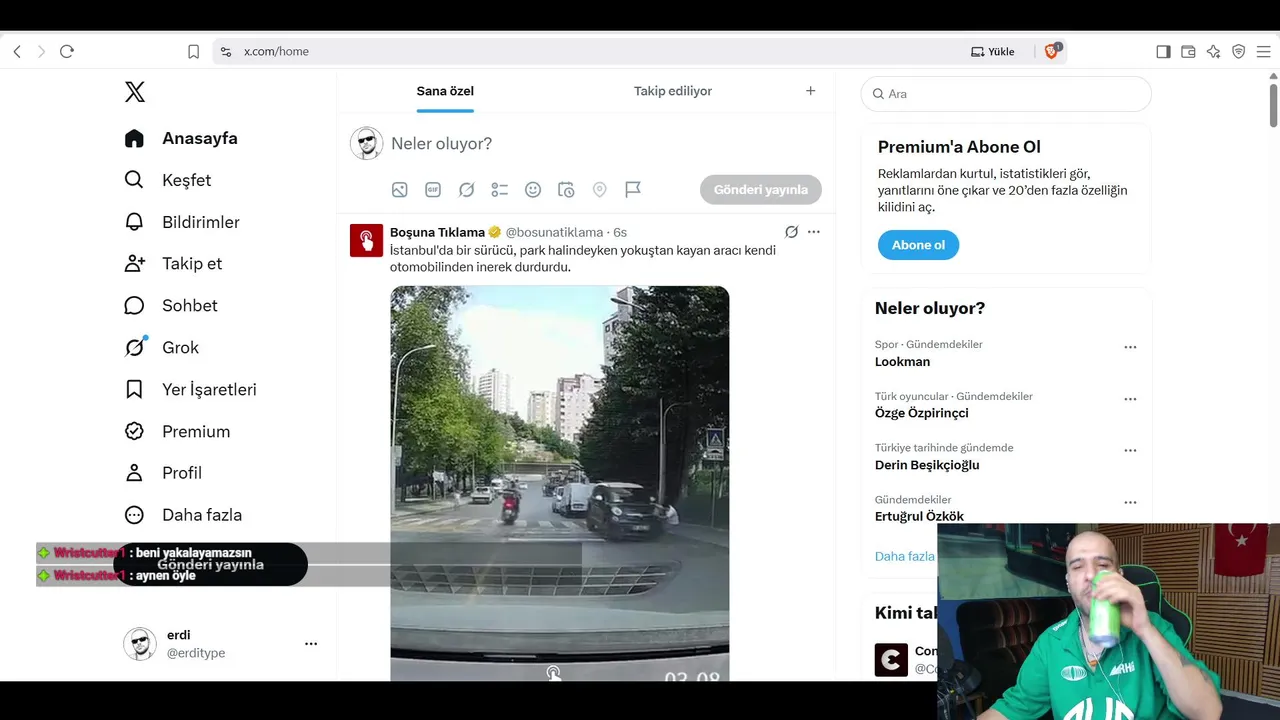Click the flag icon in the composer toolbar
The image size is (1280, 720).
(633, 190)
